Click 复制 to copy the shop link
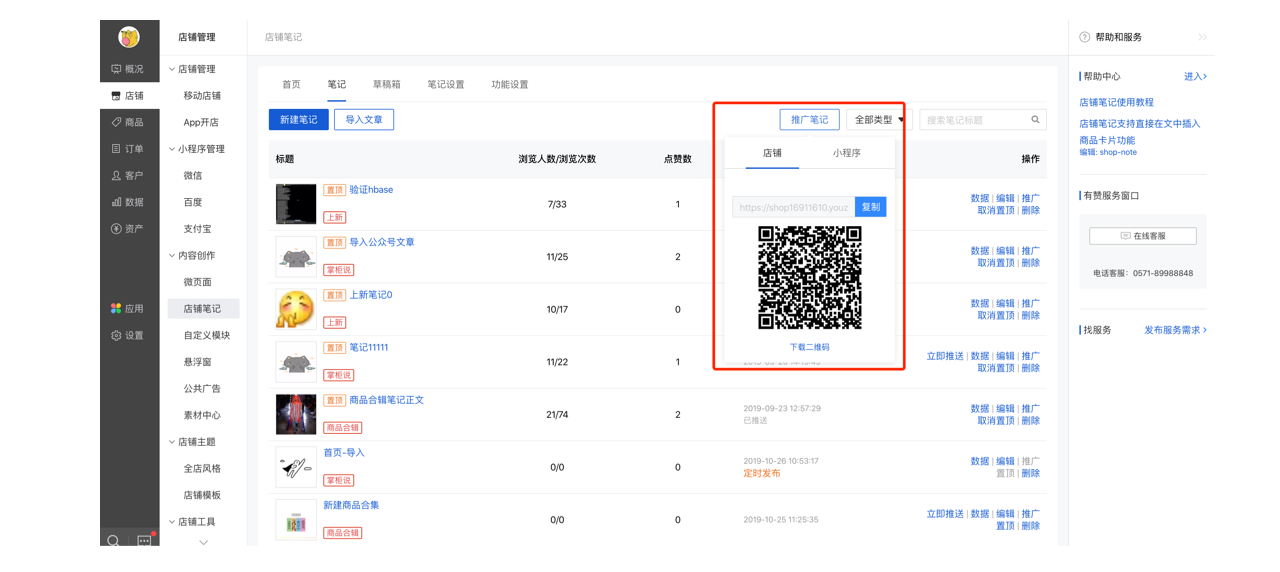 pos(871,207)
